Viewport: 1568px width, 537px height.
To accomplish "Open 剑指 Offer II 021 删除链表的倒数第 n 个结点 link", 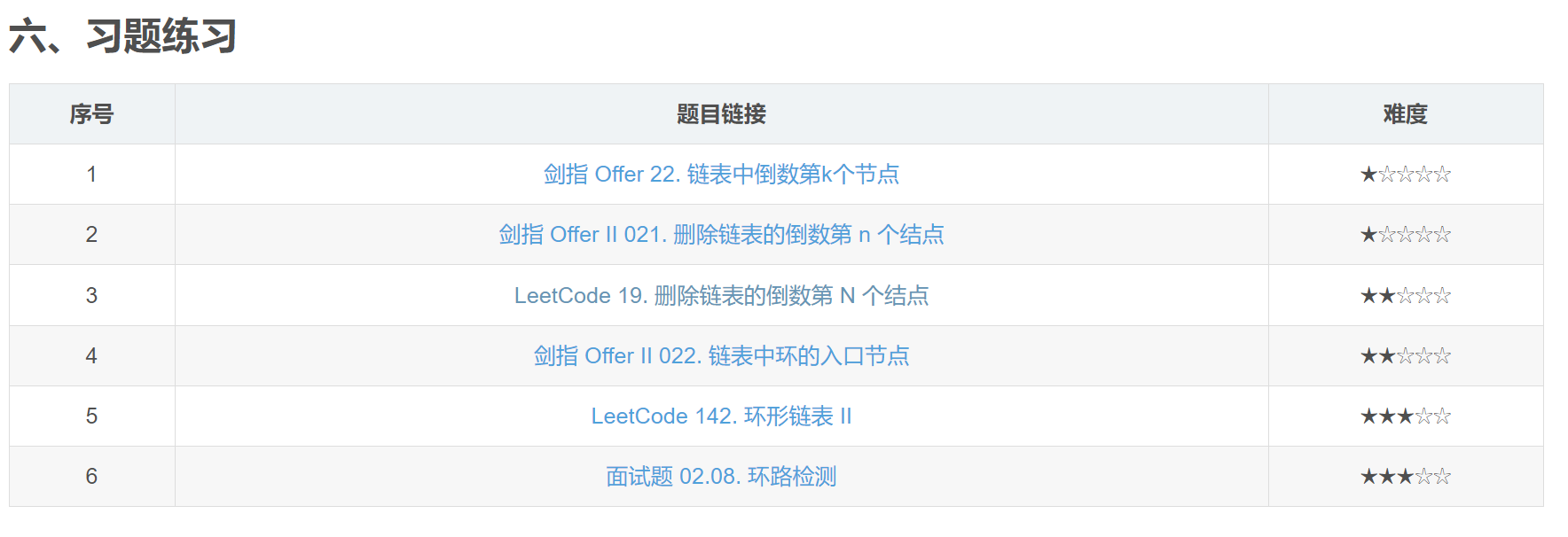I will point(721,235).
